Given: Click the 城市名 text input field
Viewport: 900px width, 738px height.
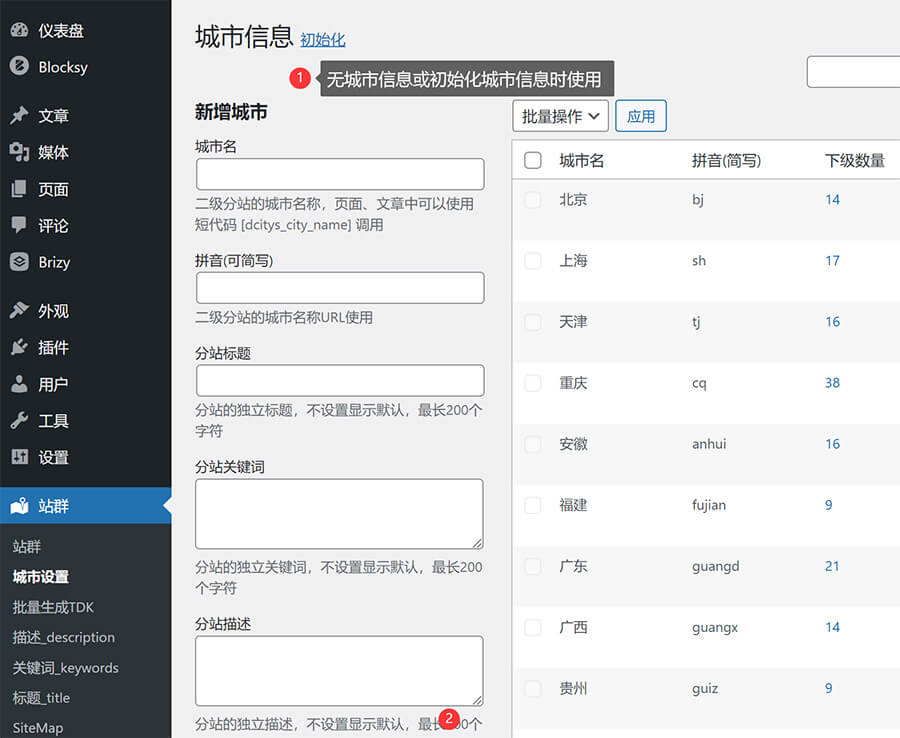Looking at the screenshot, I should click(340, 174).
